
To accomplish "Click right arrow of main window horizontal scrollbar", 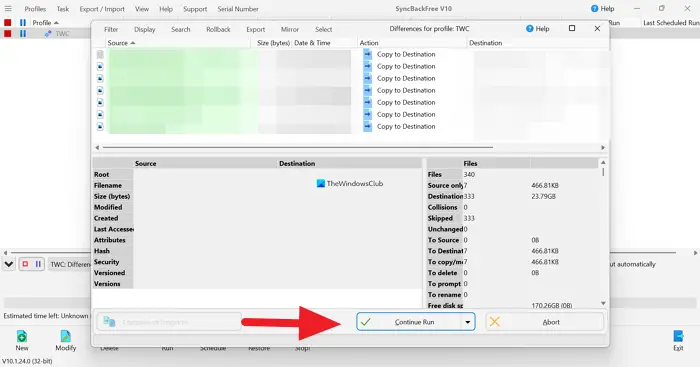I will pos(695,253).
